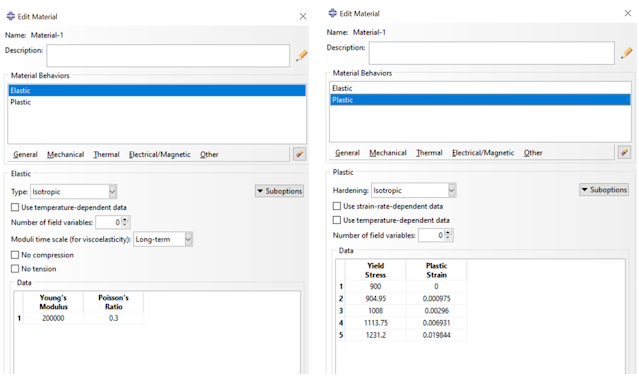This screenshot has height=378, width=639.
Task: Open General menu in left dialog
Action: pos(25,154)
